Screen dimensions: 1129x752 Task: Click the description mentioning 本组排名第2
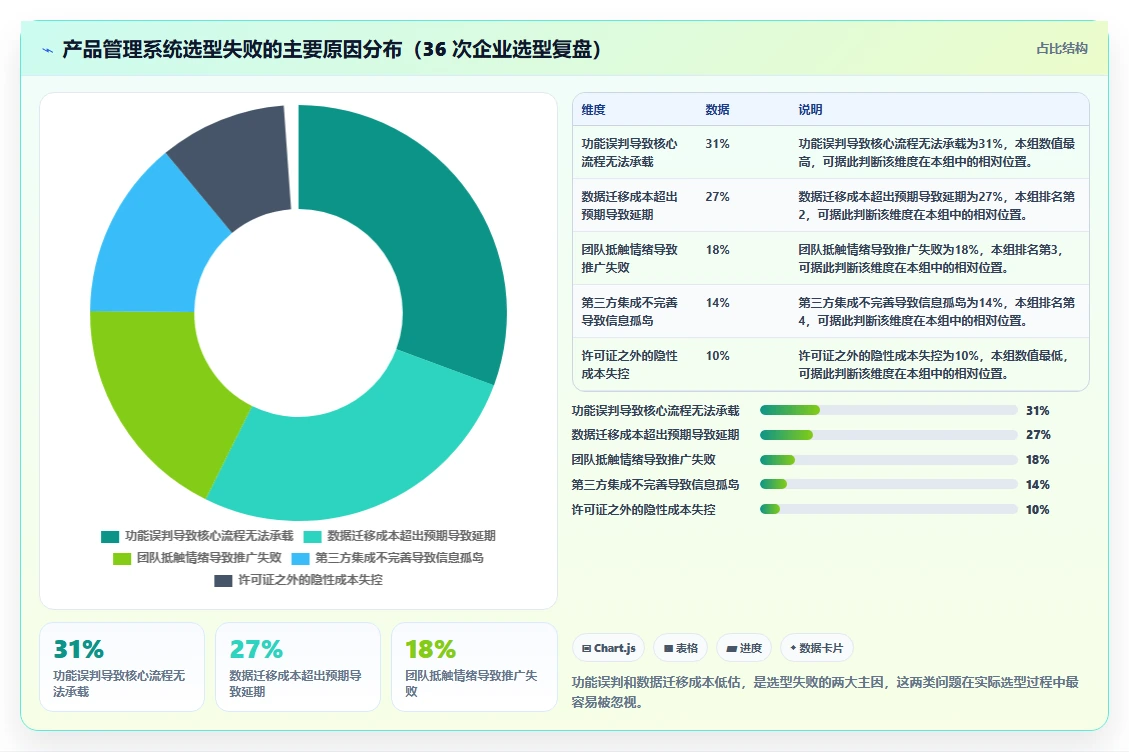tap(936, 205)
